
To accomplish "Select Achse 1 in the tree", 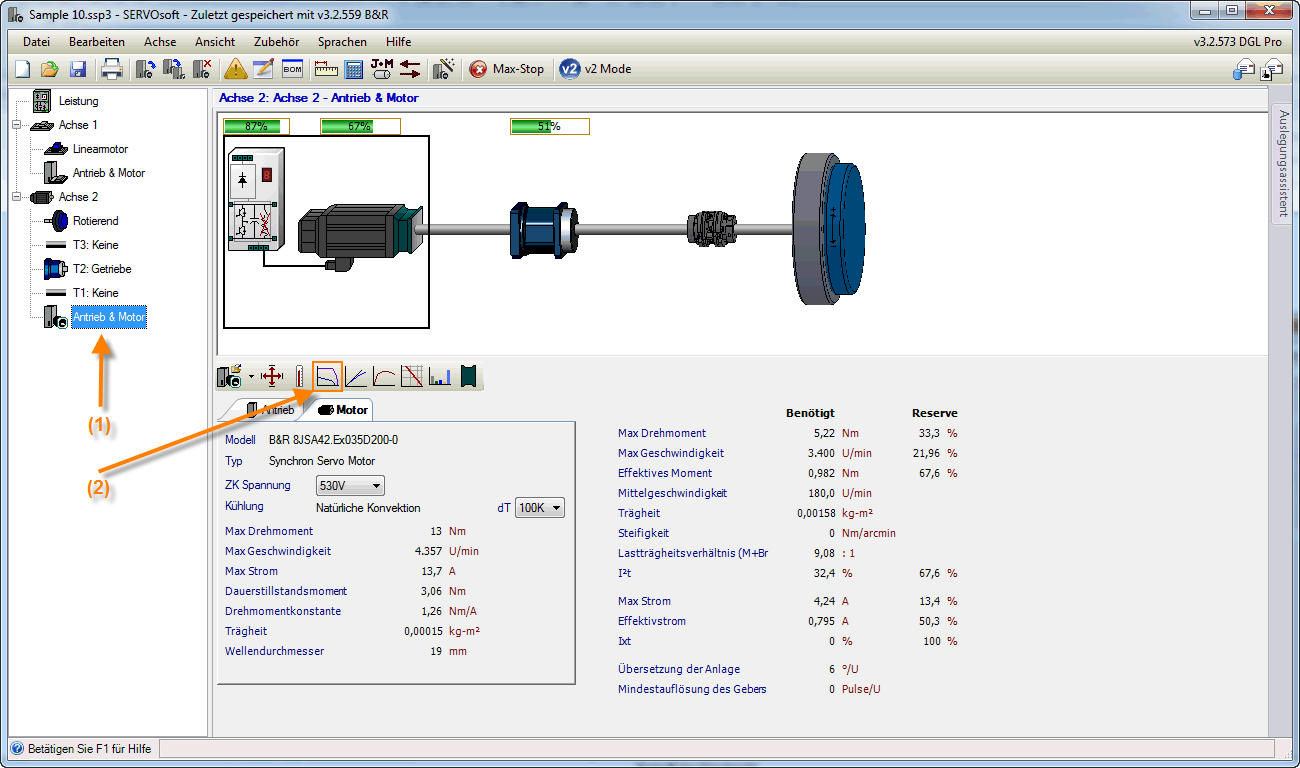I will (78, 125).
